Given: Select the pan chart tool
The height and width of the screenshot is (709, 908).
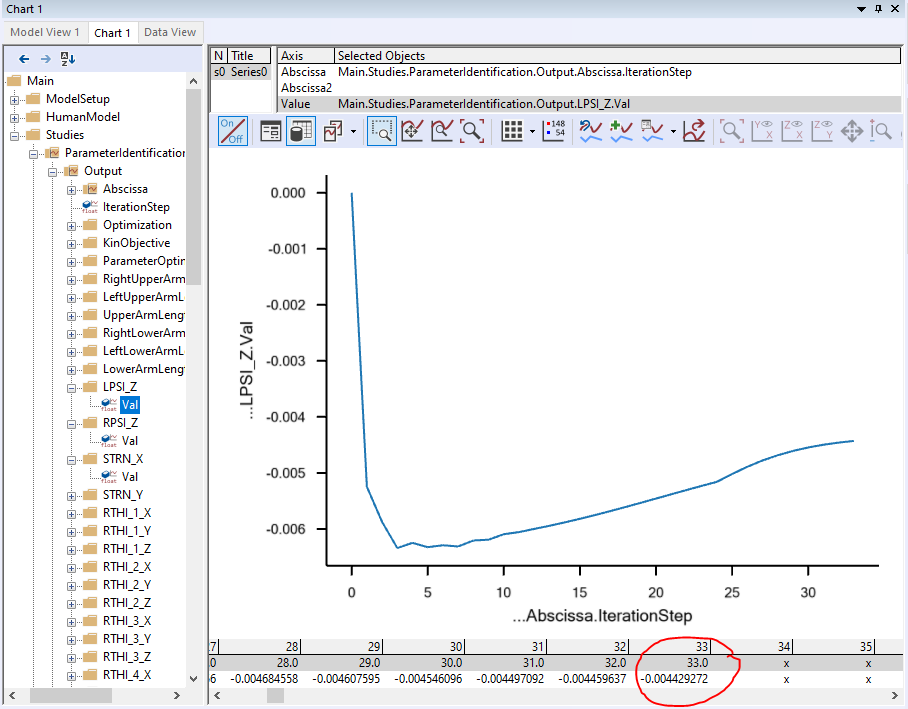Looking at the screenshot, I should (x=413, y=131).
